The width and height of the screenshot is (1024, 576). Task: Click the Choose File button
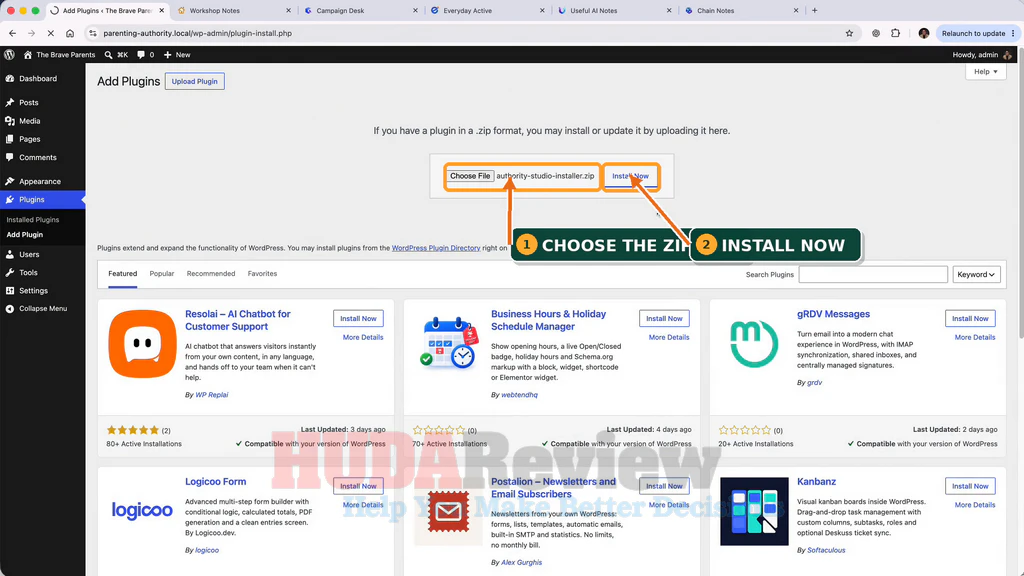tap(470, 176)
